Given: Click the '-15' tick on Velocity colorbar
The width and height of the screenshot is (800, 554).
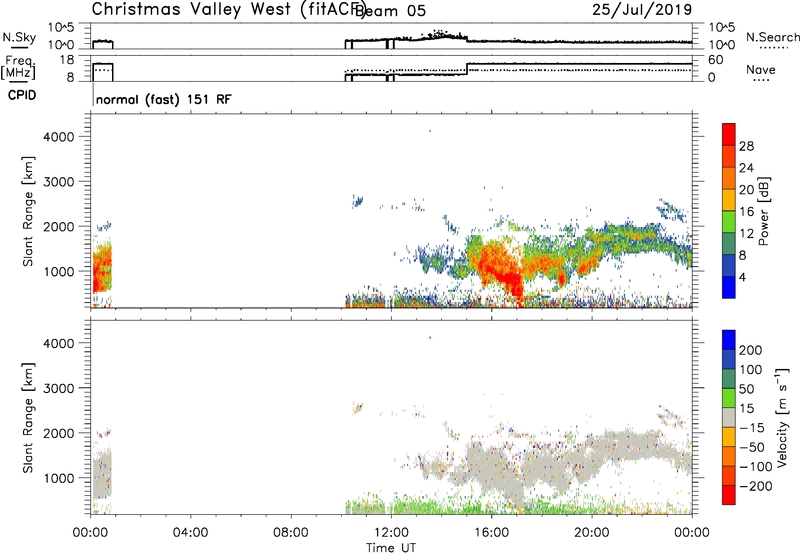Looking at the screenshot, I should 751,428.
